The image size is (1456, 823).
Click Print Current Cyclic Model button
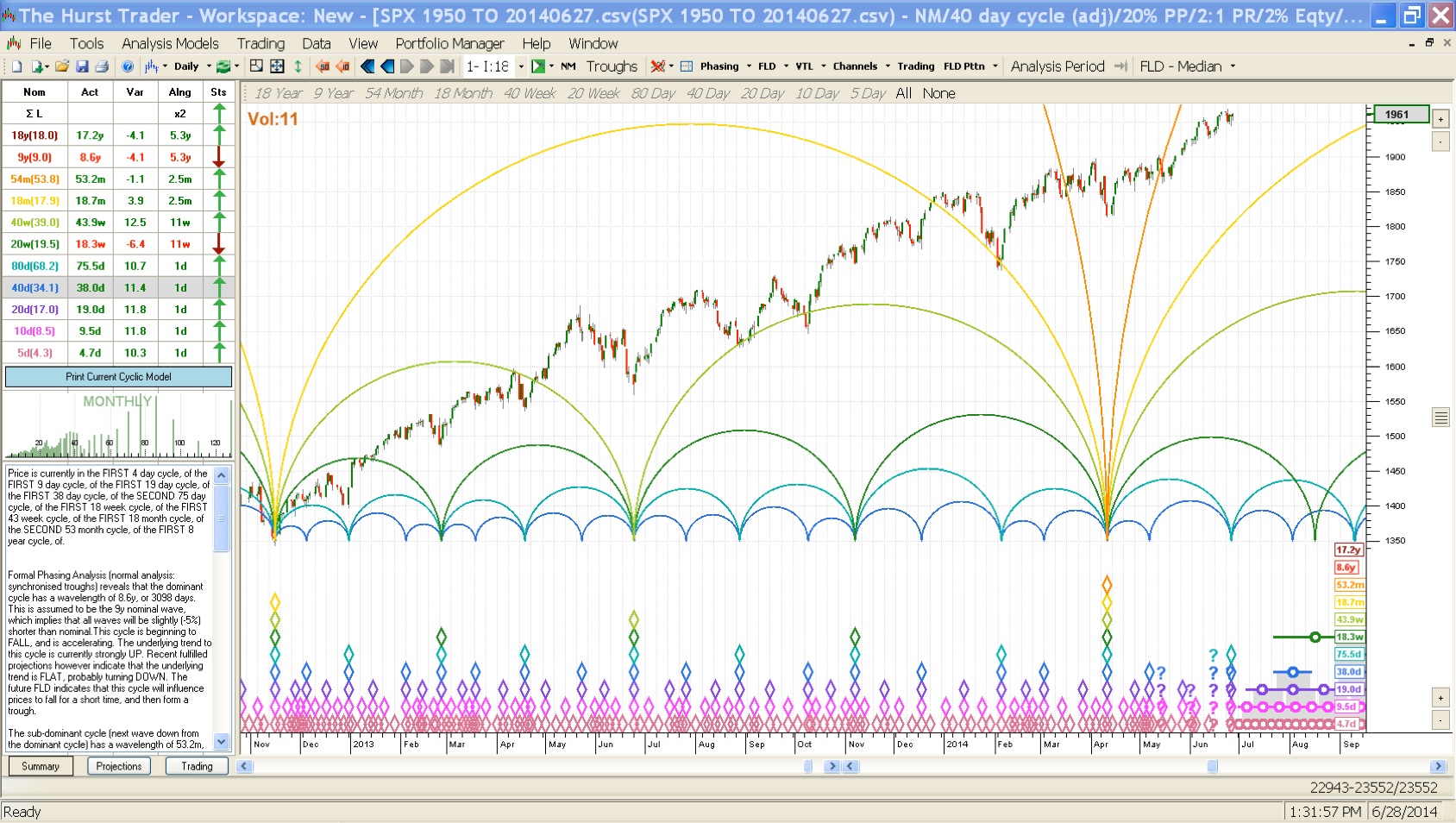point(118,377)
